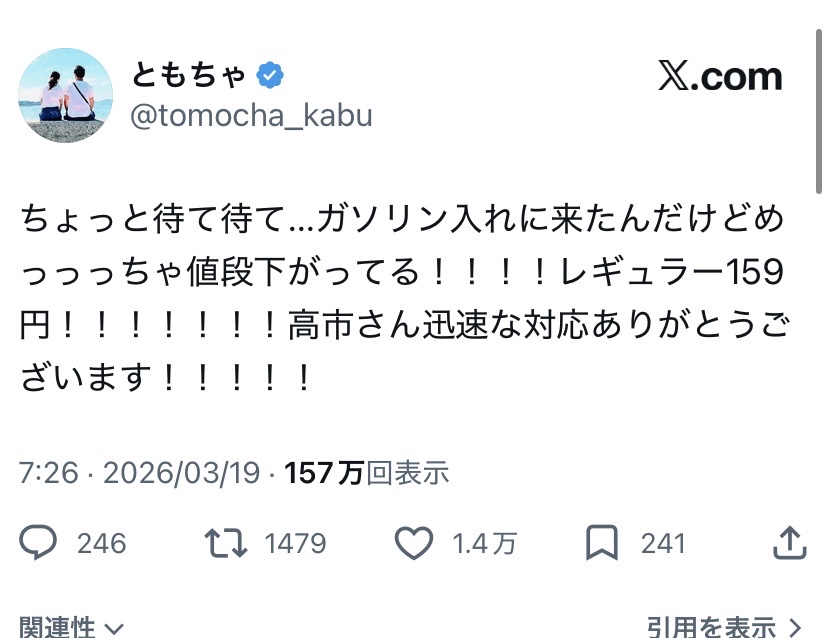828x638 pixels.
Task: Like the post with the heart icon
Action: coord(412,543)
